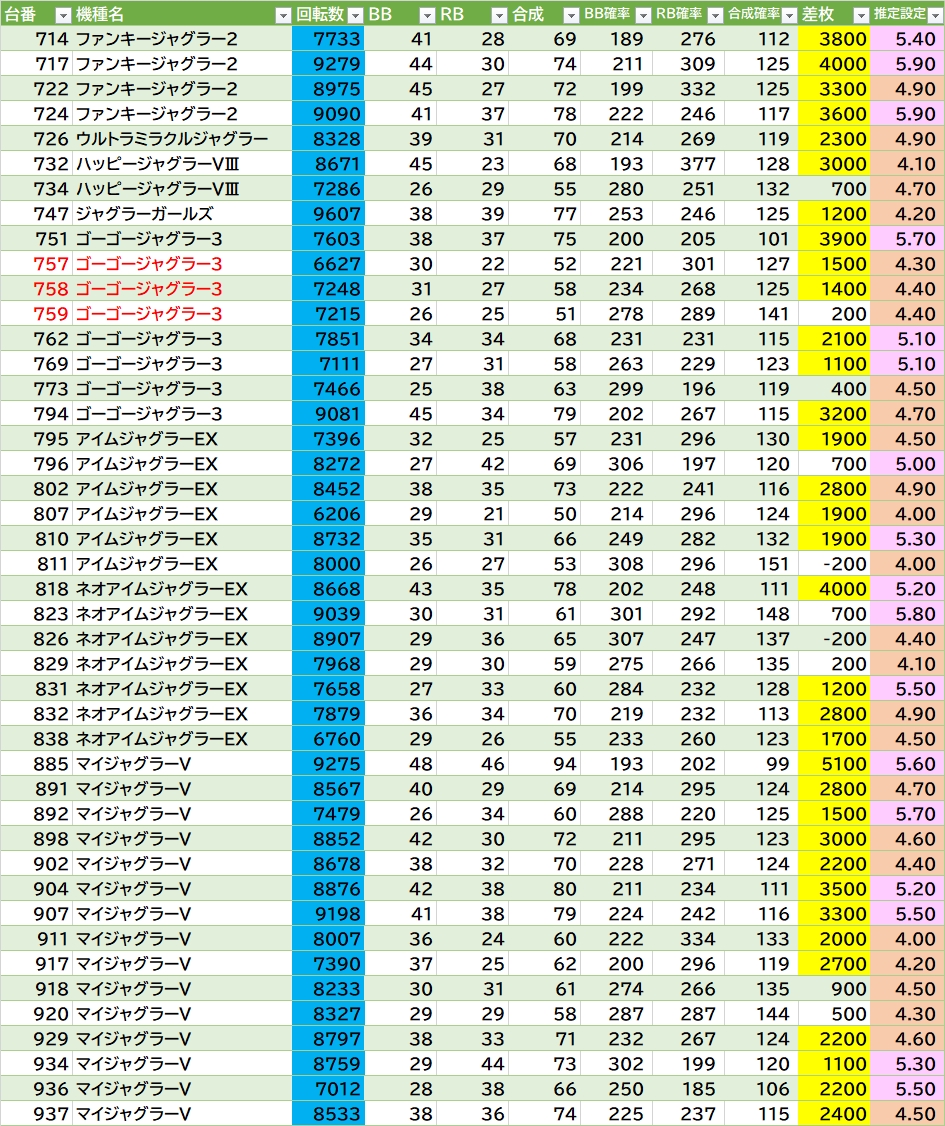
Task: Expand the BB確率 filter dropdown
Action: (642, 15)
